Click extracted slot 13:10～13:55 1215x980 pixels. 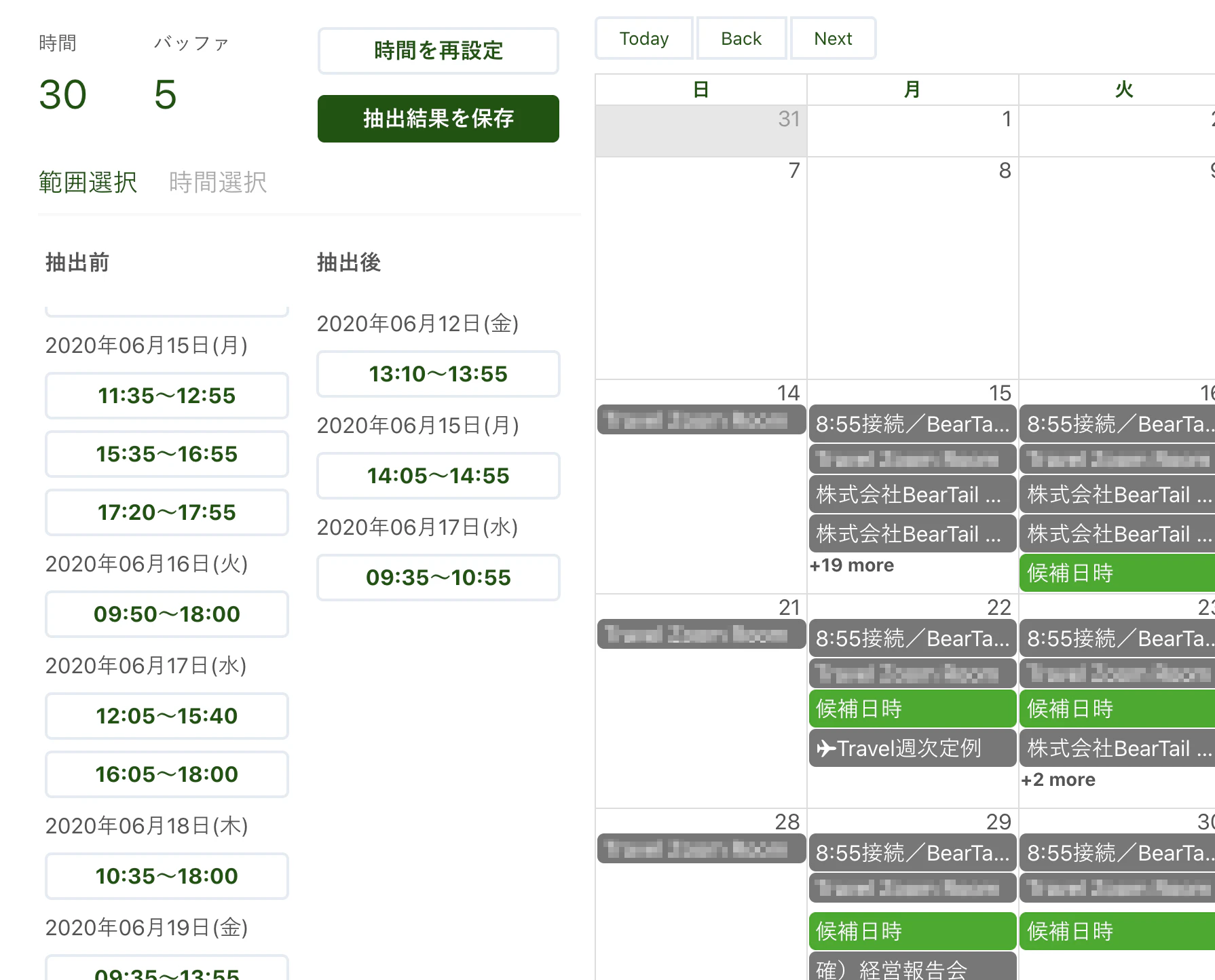438,374
